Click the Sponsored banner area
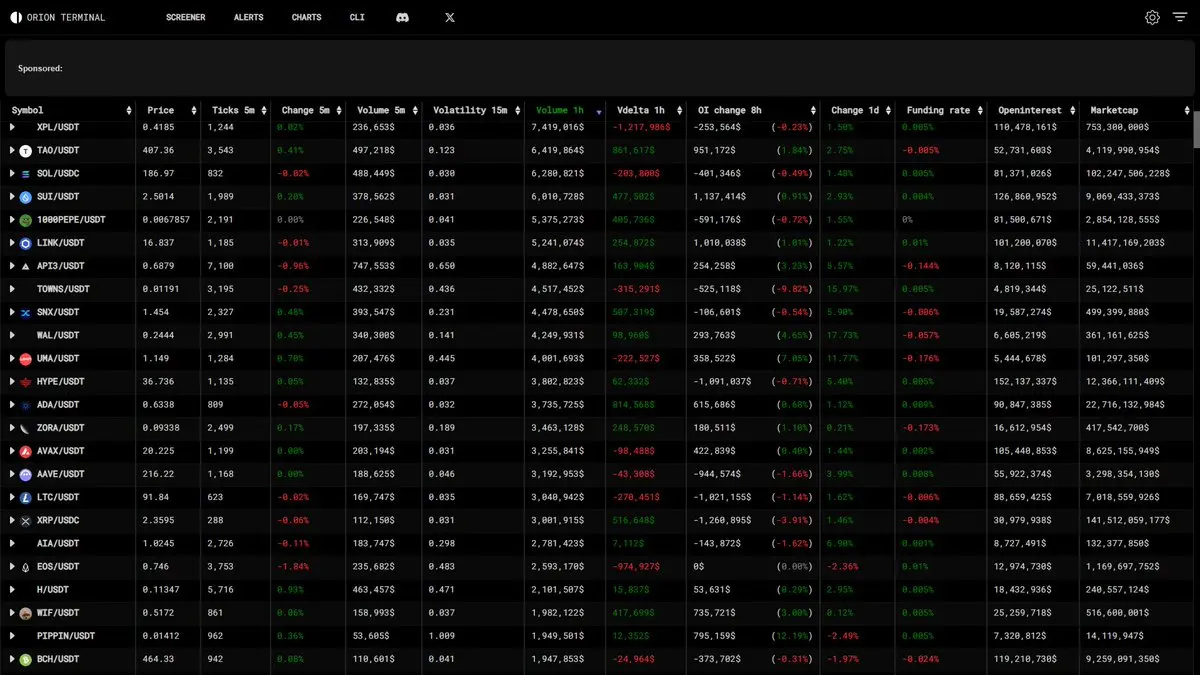Screen dimensions: 1200x675 (600, 68)
